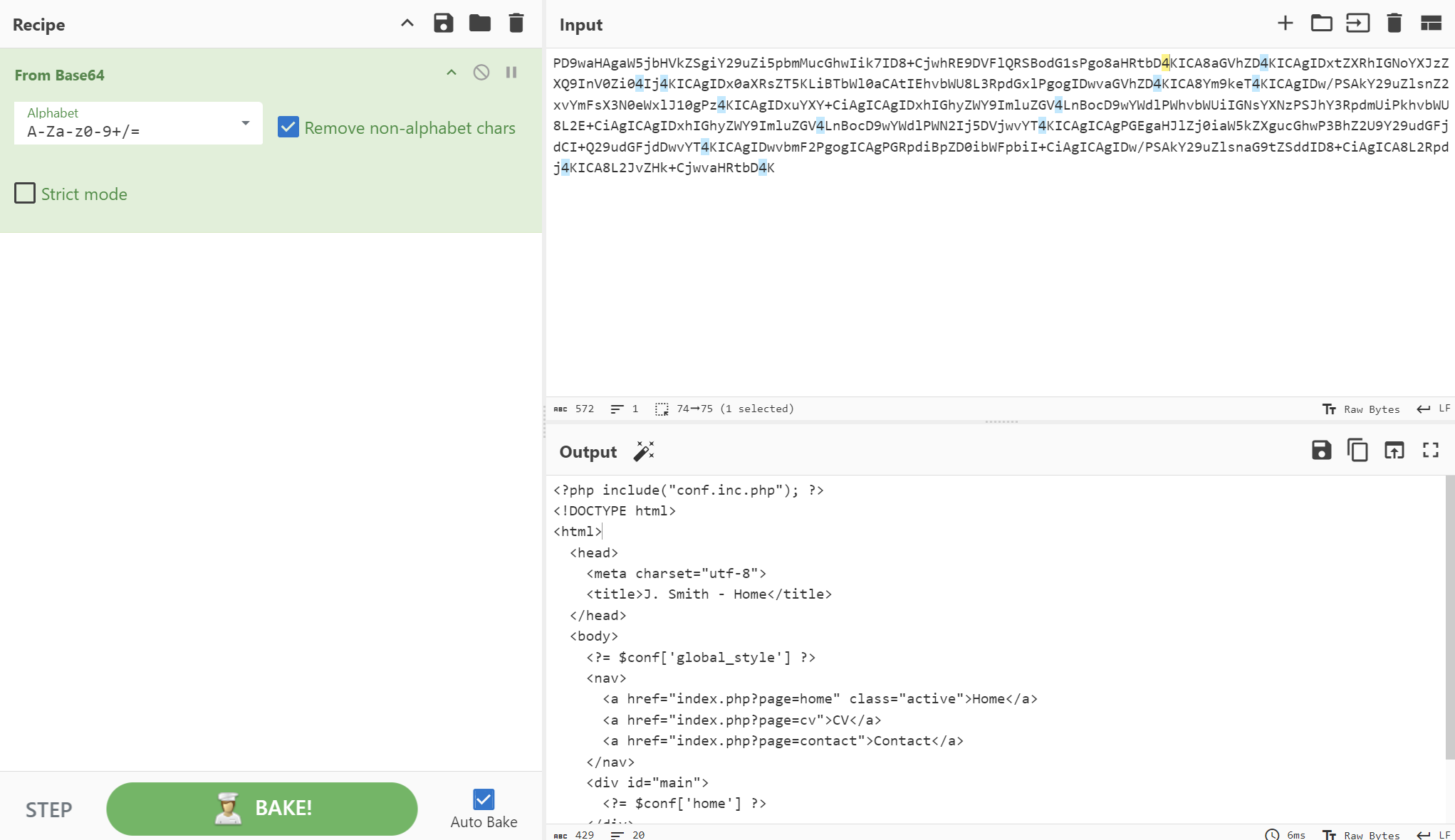
Task: Toggle the Remove non-alphabet chars checkbox
Action: point(288,126)
